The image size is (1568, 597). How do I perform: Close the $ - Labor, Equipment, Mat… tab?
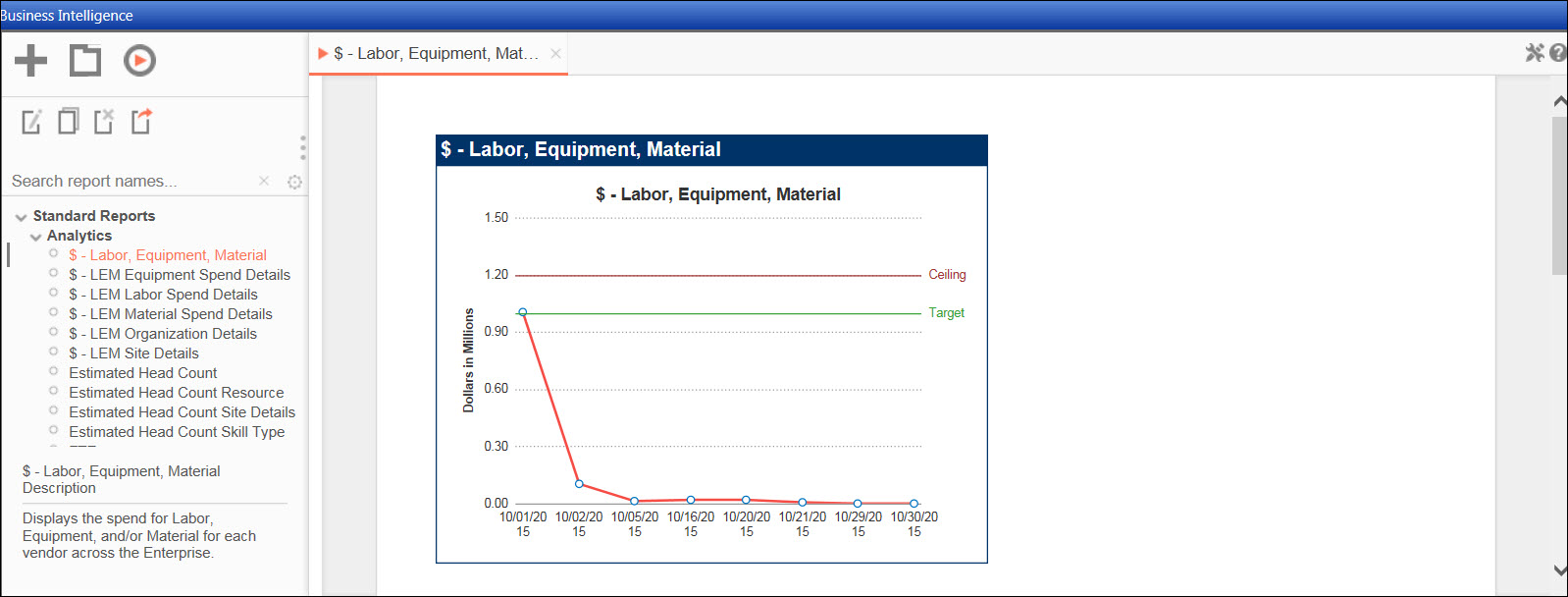pyautogui.click(x=556, y=54)
